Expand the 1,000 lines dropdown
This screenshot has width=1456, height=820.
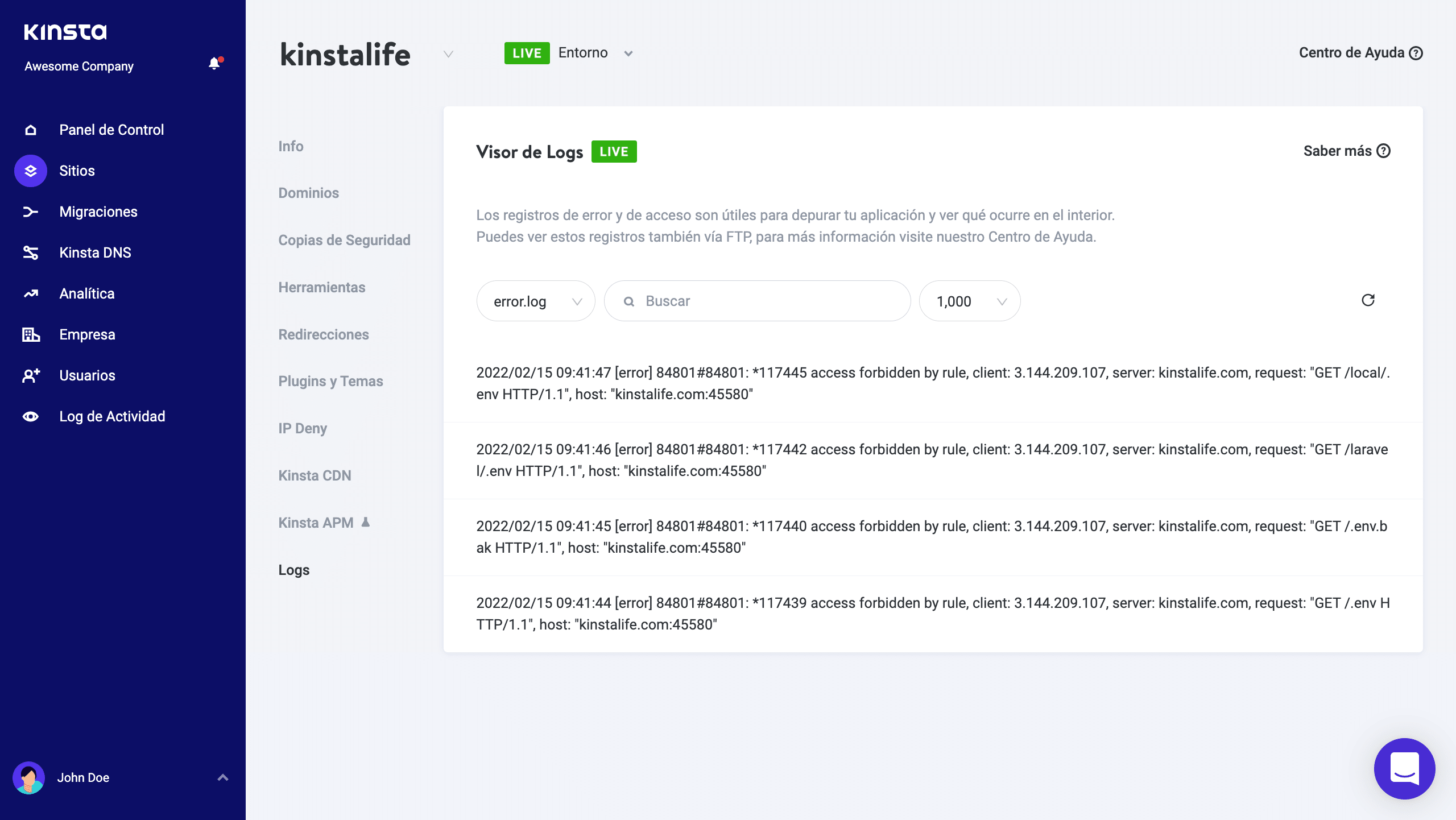[970, 301]
